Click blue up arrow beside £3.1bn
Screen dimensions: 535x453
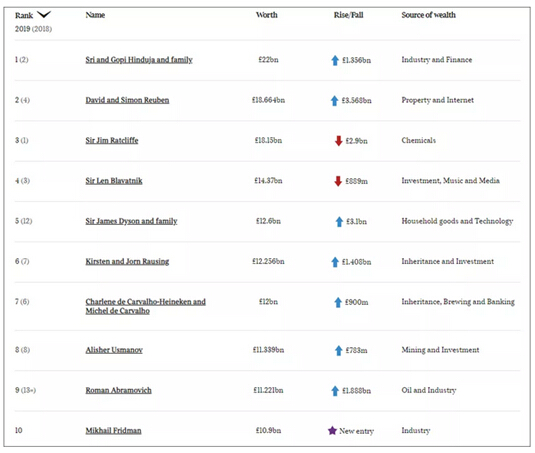coord(339,222)
